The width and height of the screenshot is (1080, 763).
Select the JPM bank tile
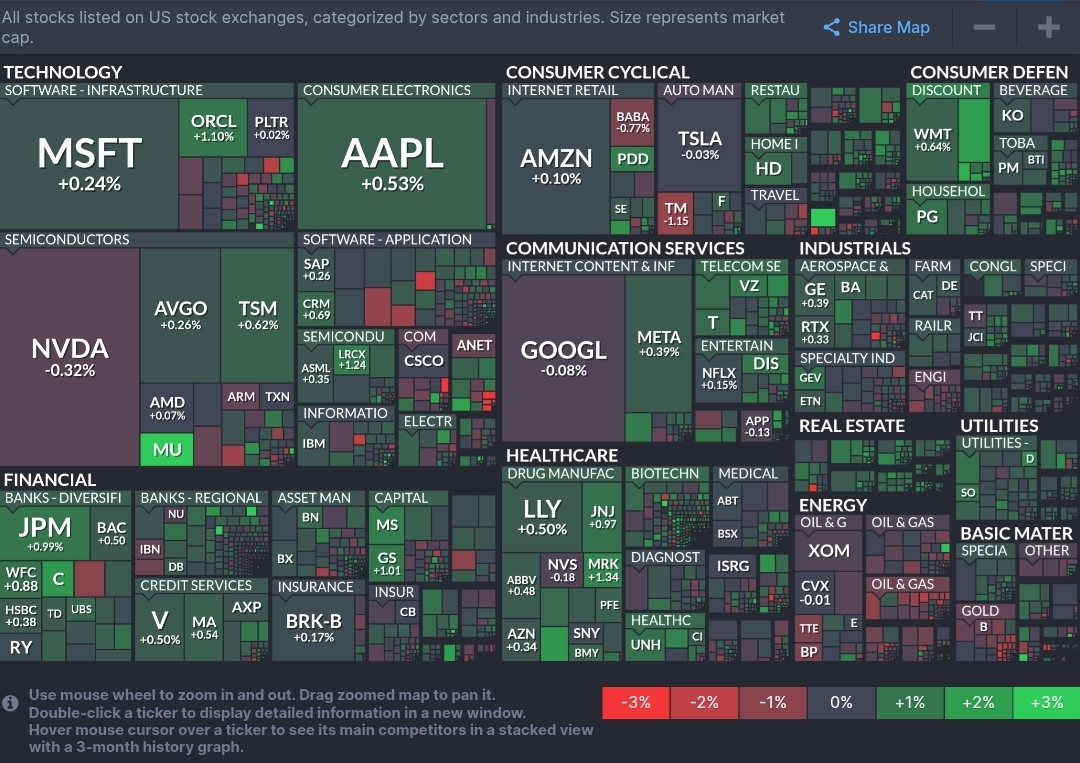coord(45,531)
